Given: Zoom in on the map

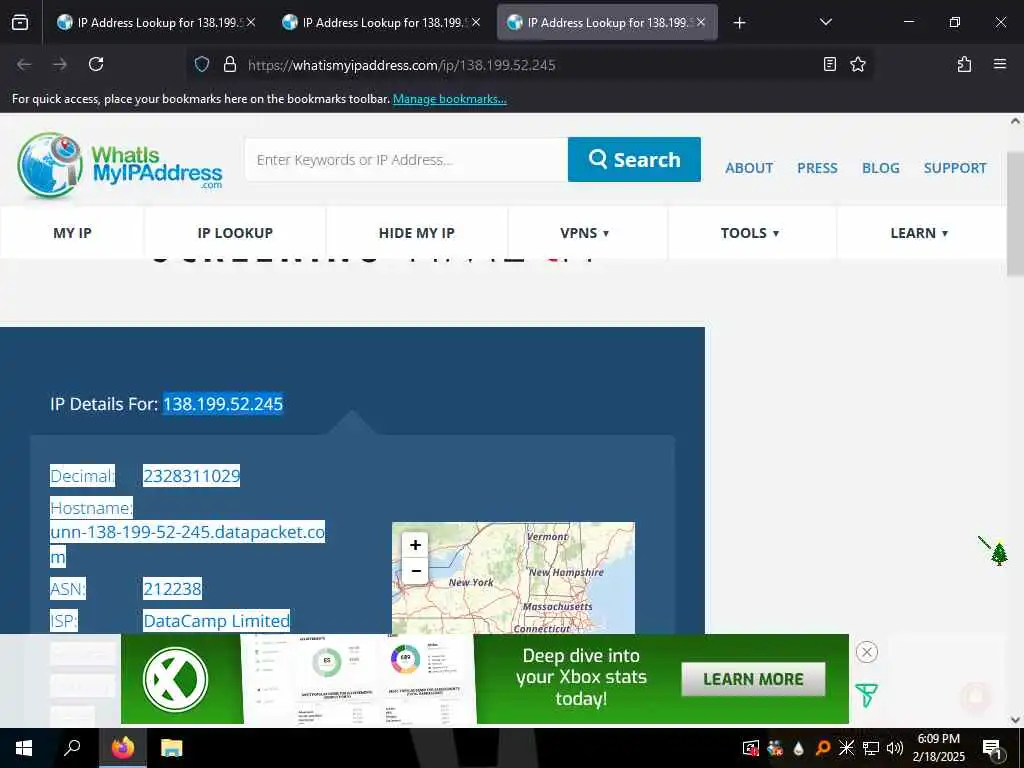Looking at the screenshot, I should point(415,545).
